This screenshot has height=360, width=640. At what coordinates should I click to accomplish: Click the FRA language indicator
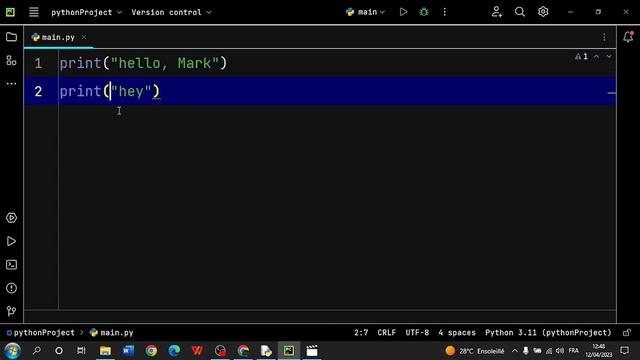[x=573, y=351]
